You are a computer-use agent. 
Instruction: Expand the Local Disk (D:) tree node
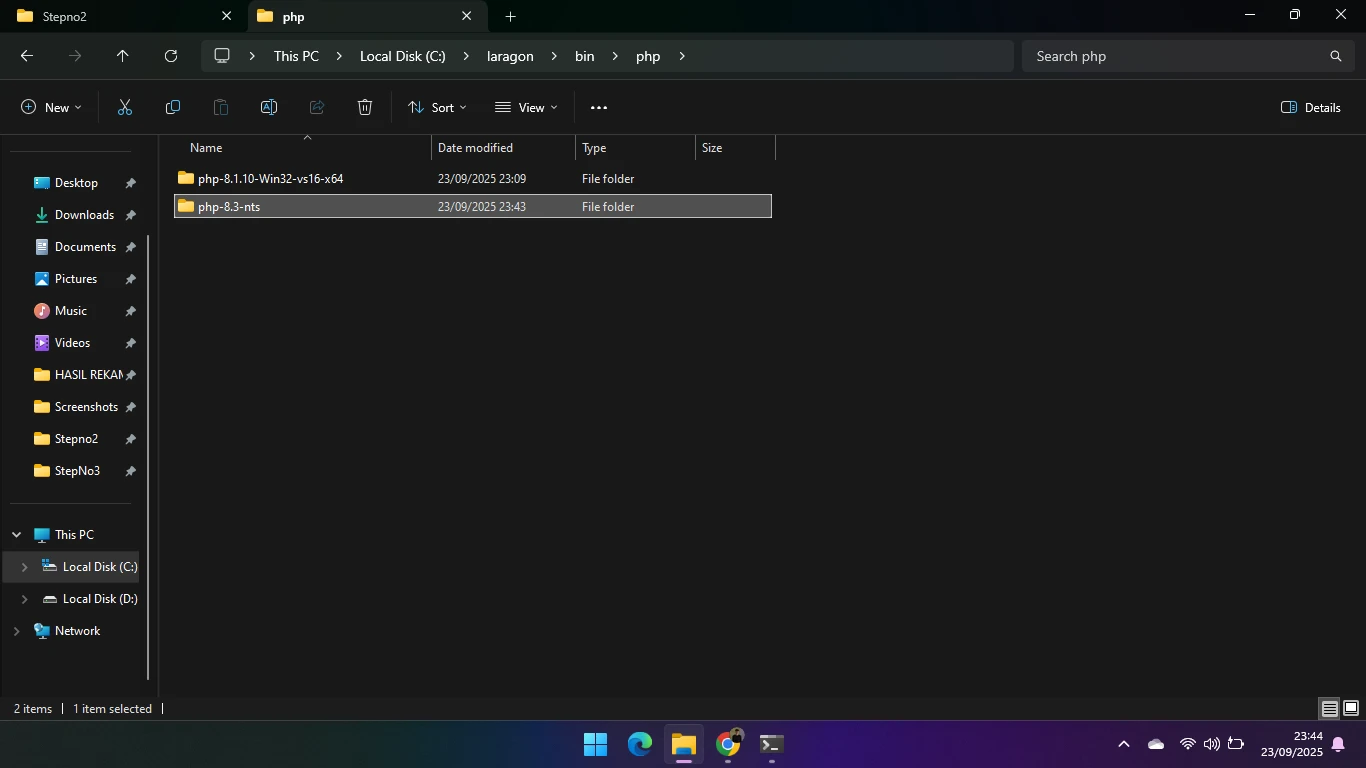pos(24,599)
